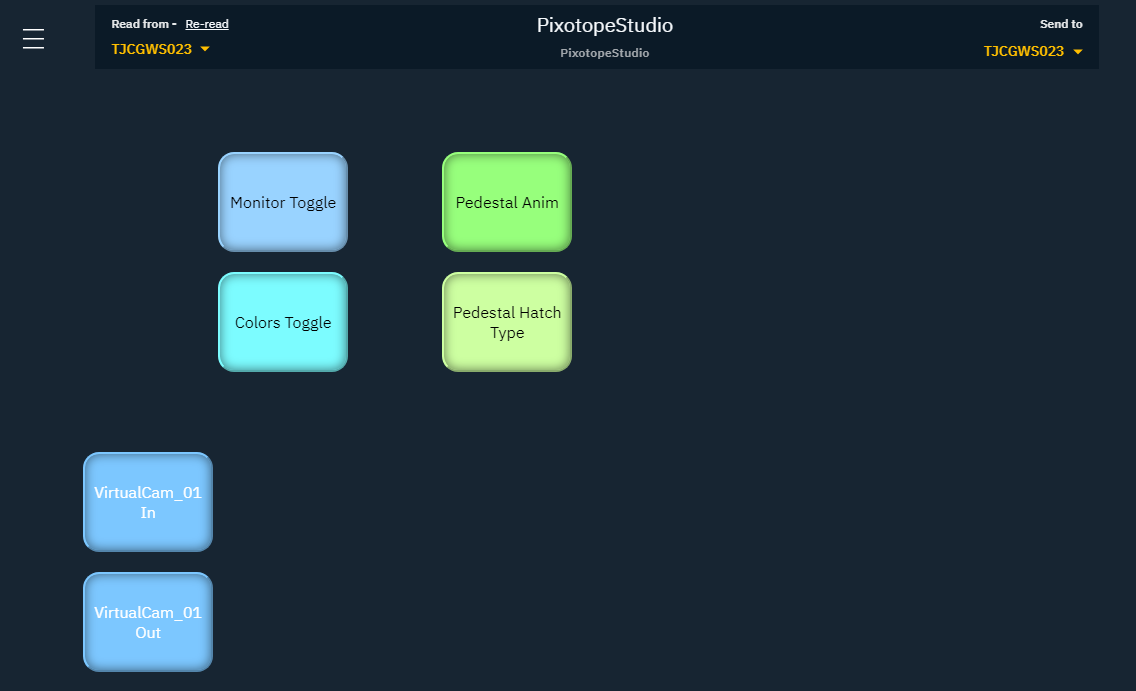Click the "Read from -" label

click(144, 24)
